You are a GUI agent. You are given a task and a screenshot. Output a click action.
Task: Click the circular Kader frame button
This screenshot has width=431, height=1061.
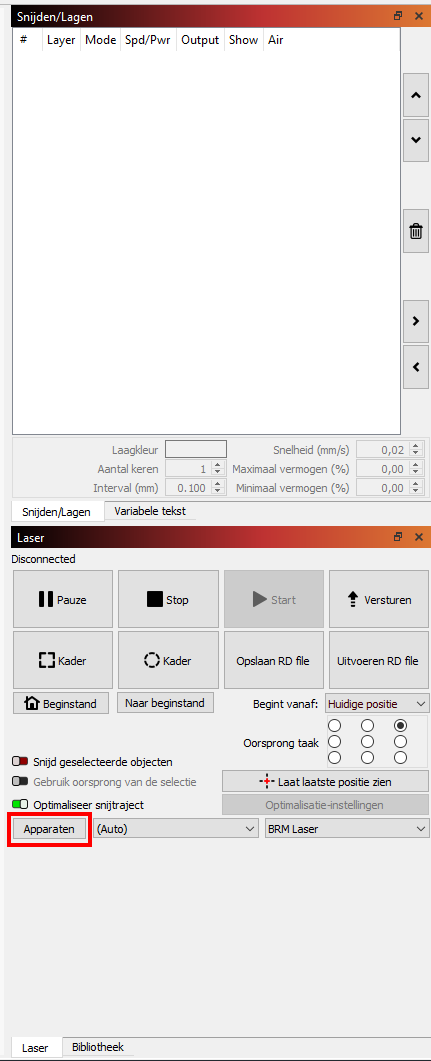pyautogui.click(x=168, y=660)
